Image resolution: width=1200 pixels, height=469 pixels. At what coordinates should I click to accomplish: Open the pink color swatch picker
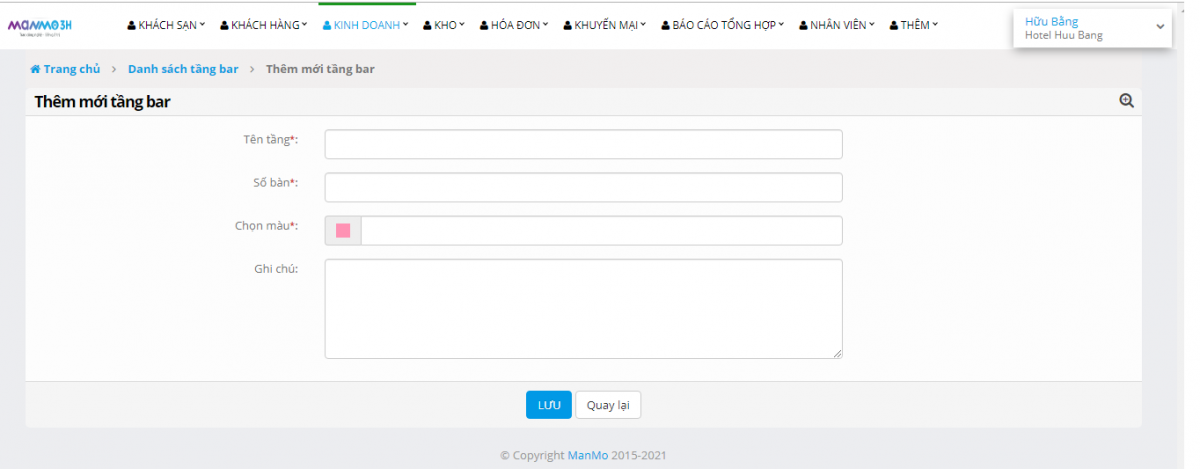[x=343, y=231]
